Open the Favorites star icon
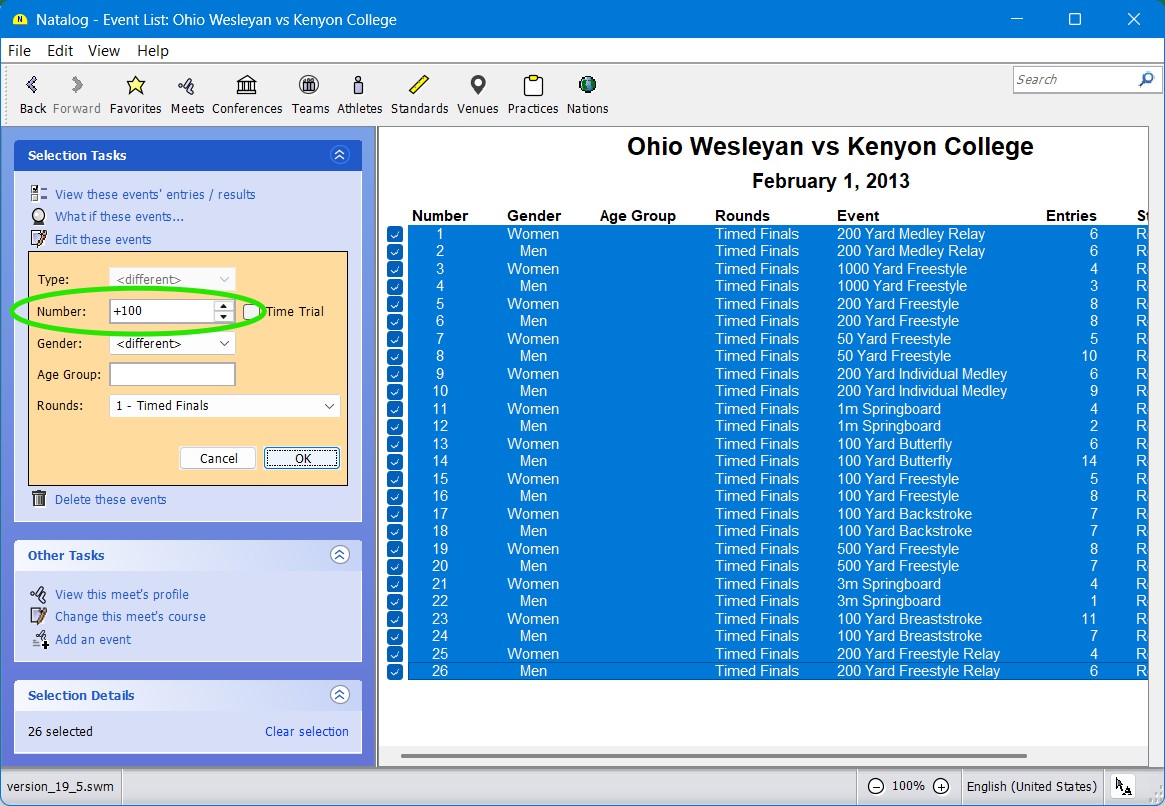The width and height of the screenshot is (1165, 806). pos(135,94)
